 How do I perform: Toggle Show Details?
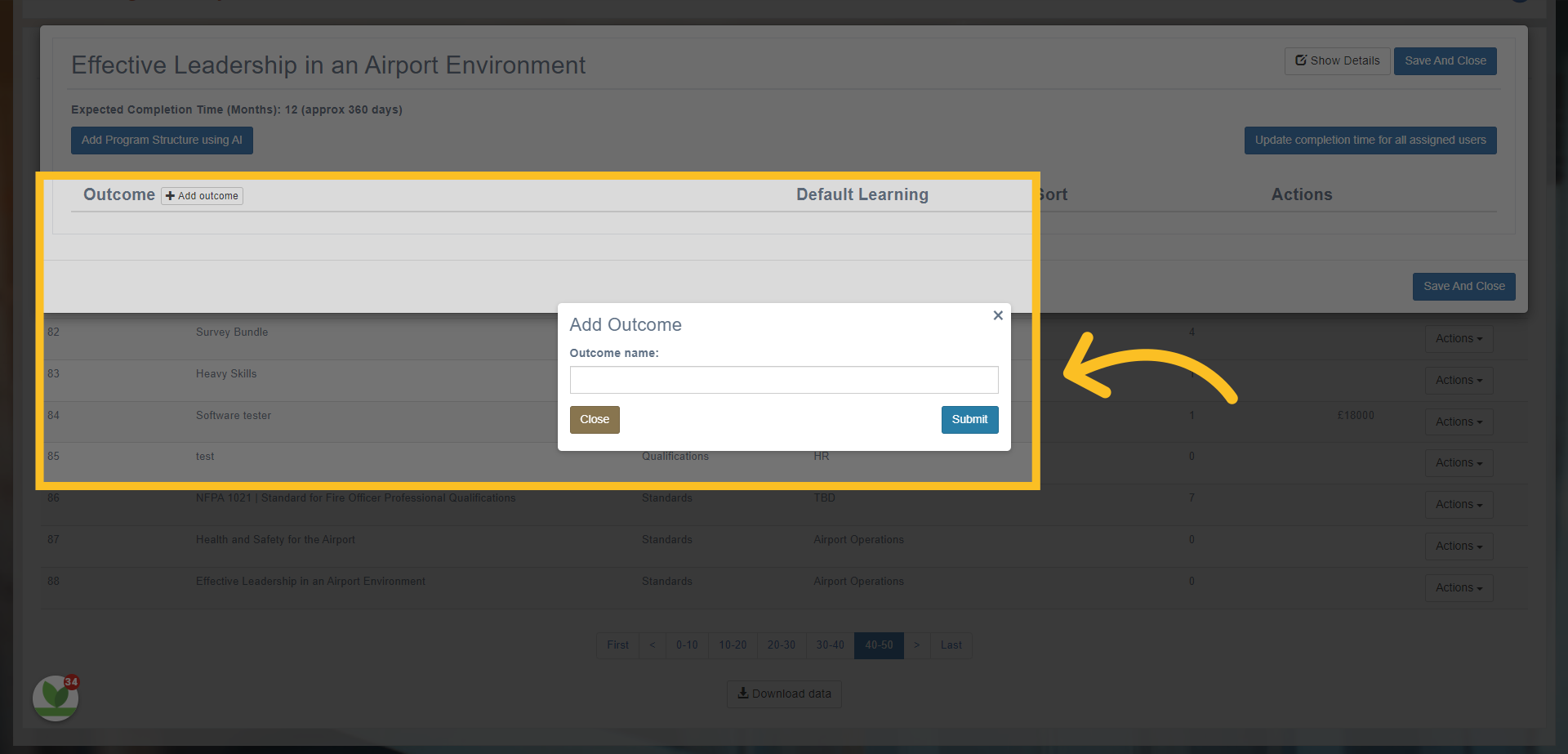click(x=1337, y=61)
